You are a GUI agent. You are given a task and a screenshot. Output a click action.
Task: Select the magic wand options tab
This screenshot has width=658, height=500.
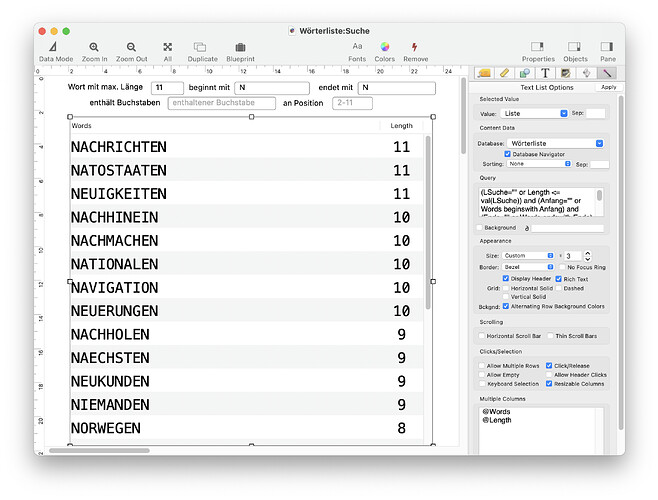[x=607, y=73]
